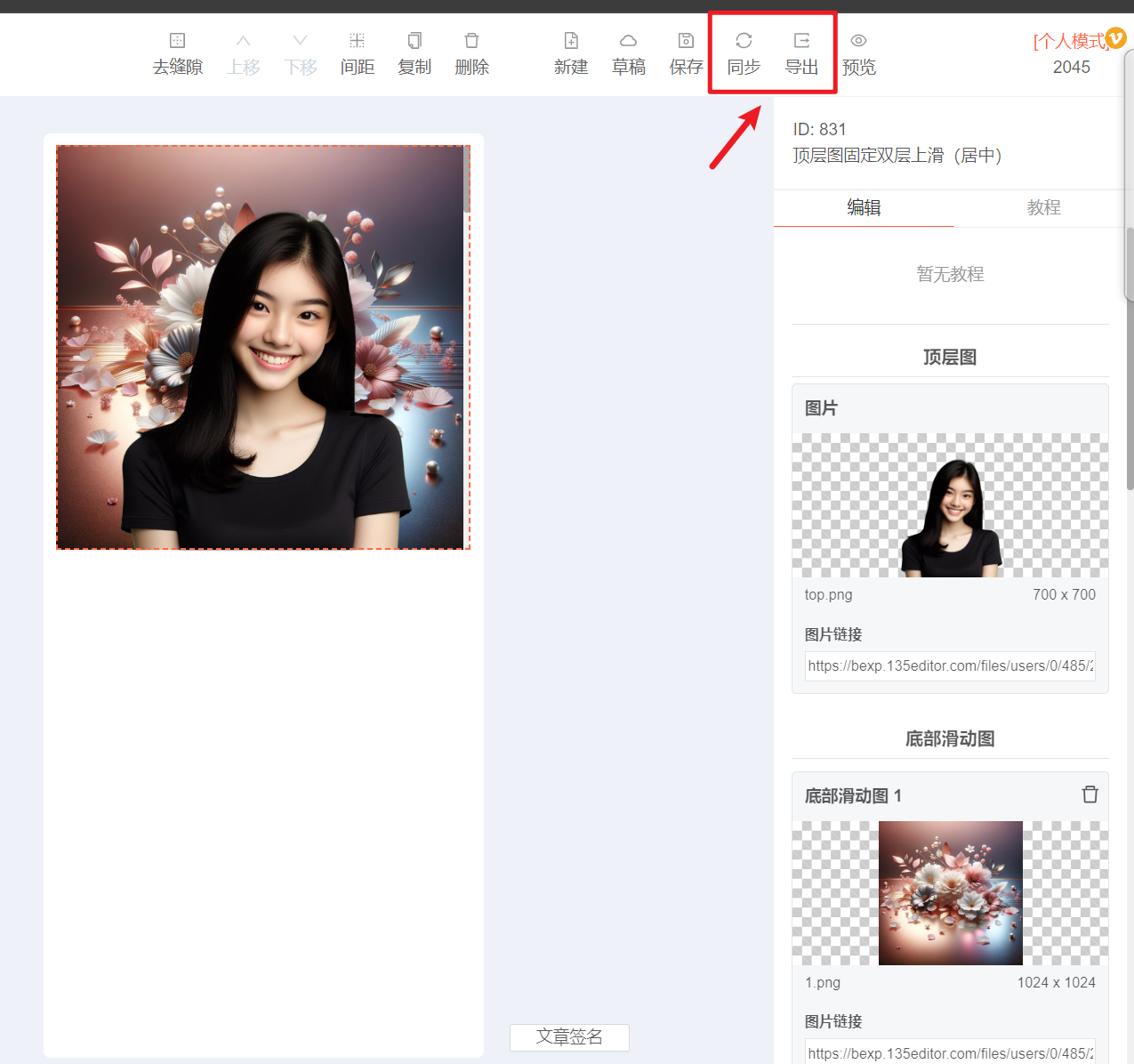1134x1064 pixels.
Task: Switch to the 编辑 tab
Action: coord(864,207)
